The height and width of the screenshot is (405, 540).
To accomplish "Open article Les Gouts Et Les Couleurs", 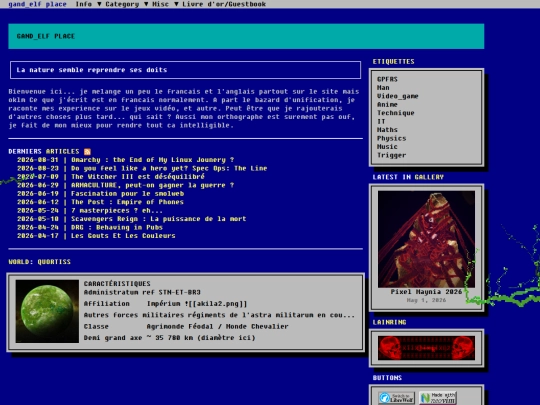I will tap(123, 236).
